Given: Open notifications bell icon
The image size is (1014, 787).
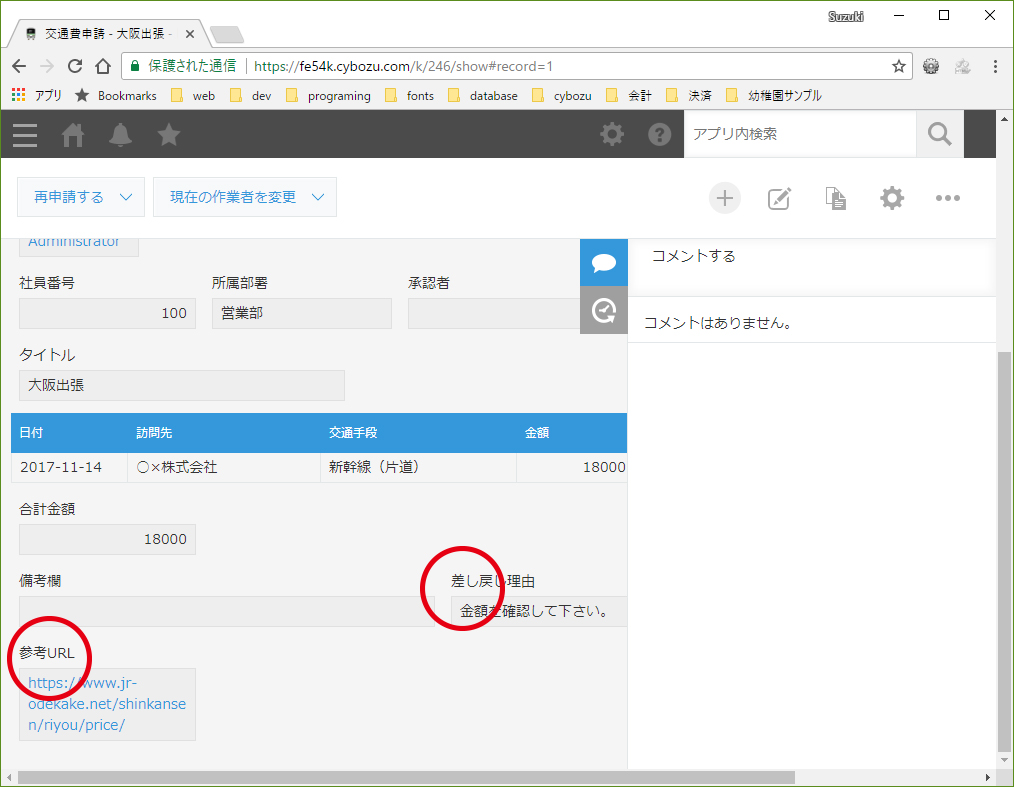Looking at the screenshot, I should pos(120,135).
